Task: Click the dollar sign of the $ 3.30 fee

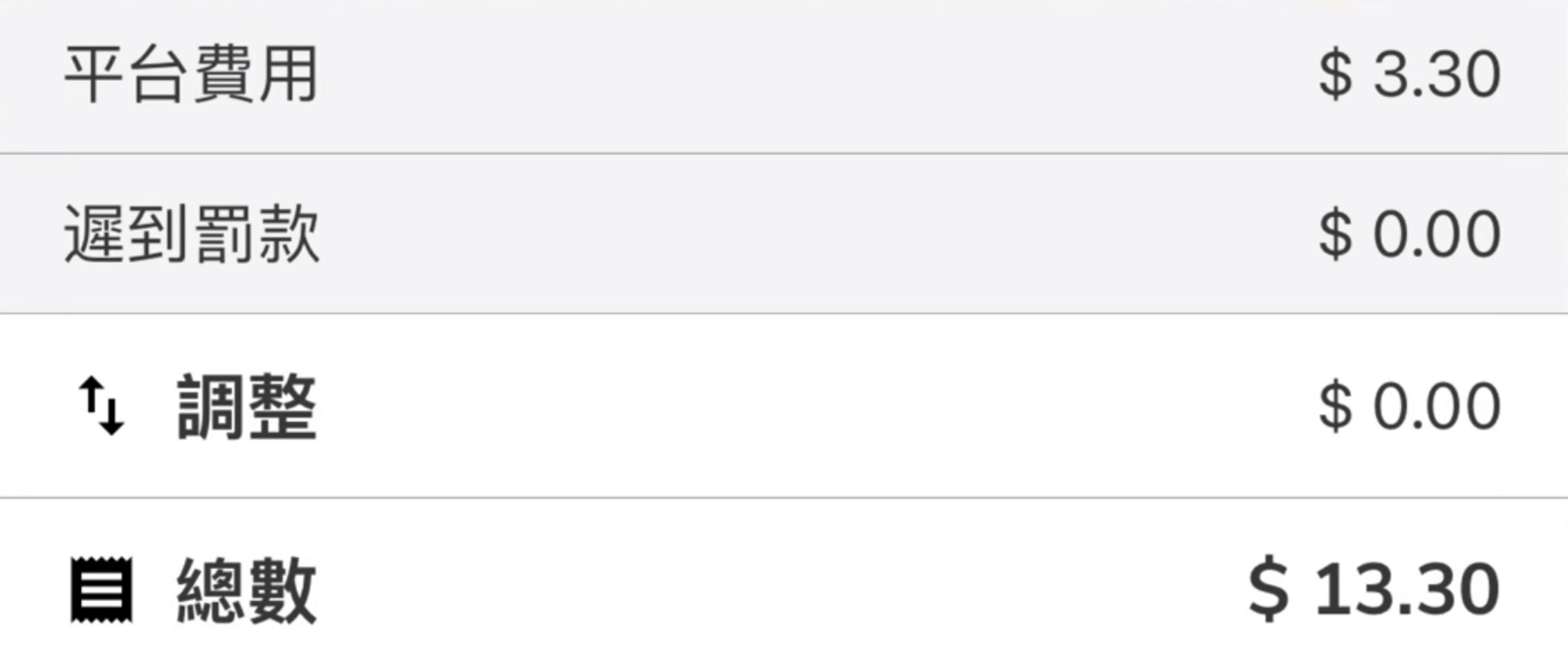Action: (x=1335, y=75)
